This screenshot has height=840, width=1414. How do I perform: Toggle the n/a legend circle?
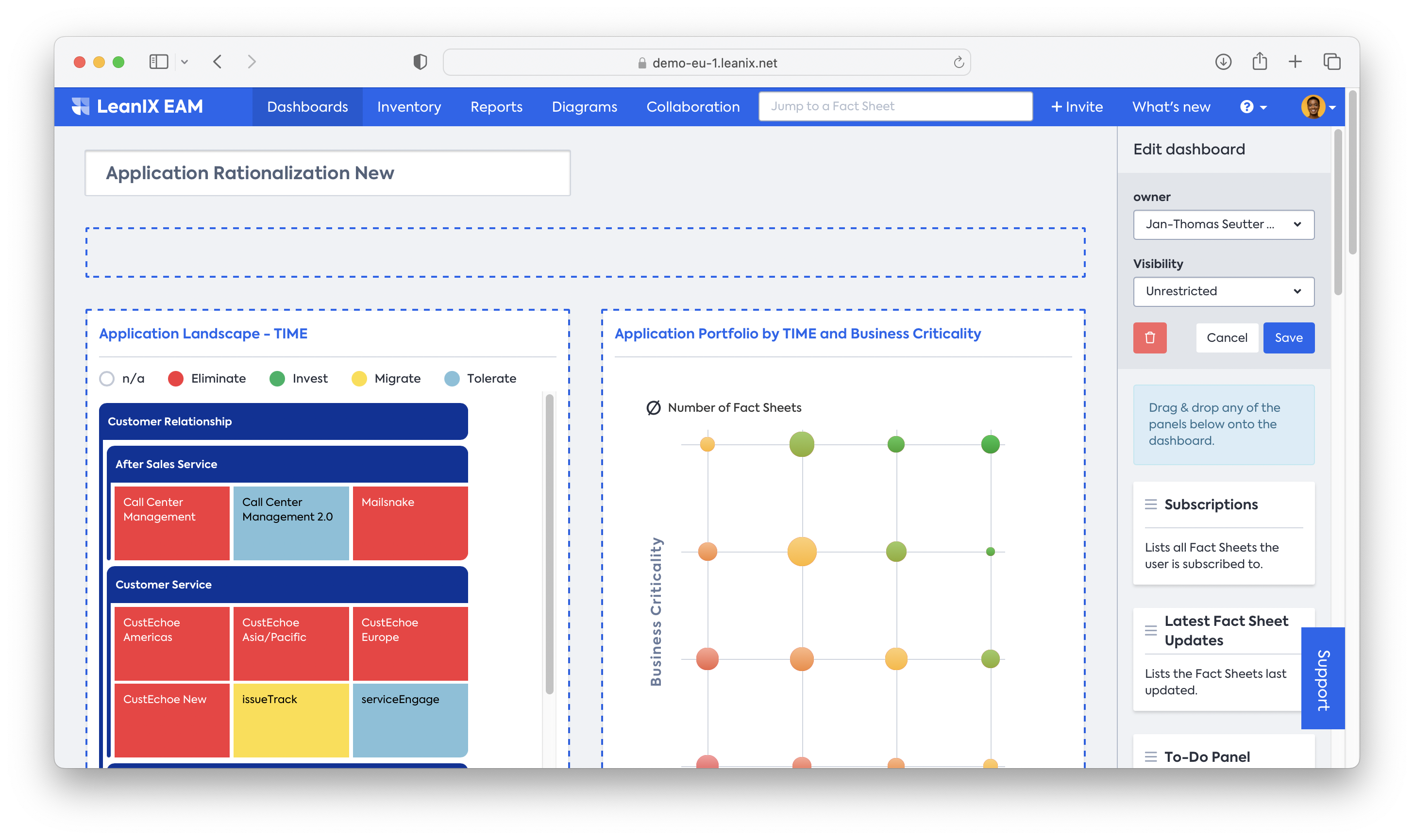(107, 379)
